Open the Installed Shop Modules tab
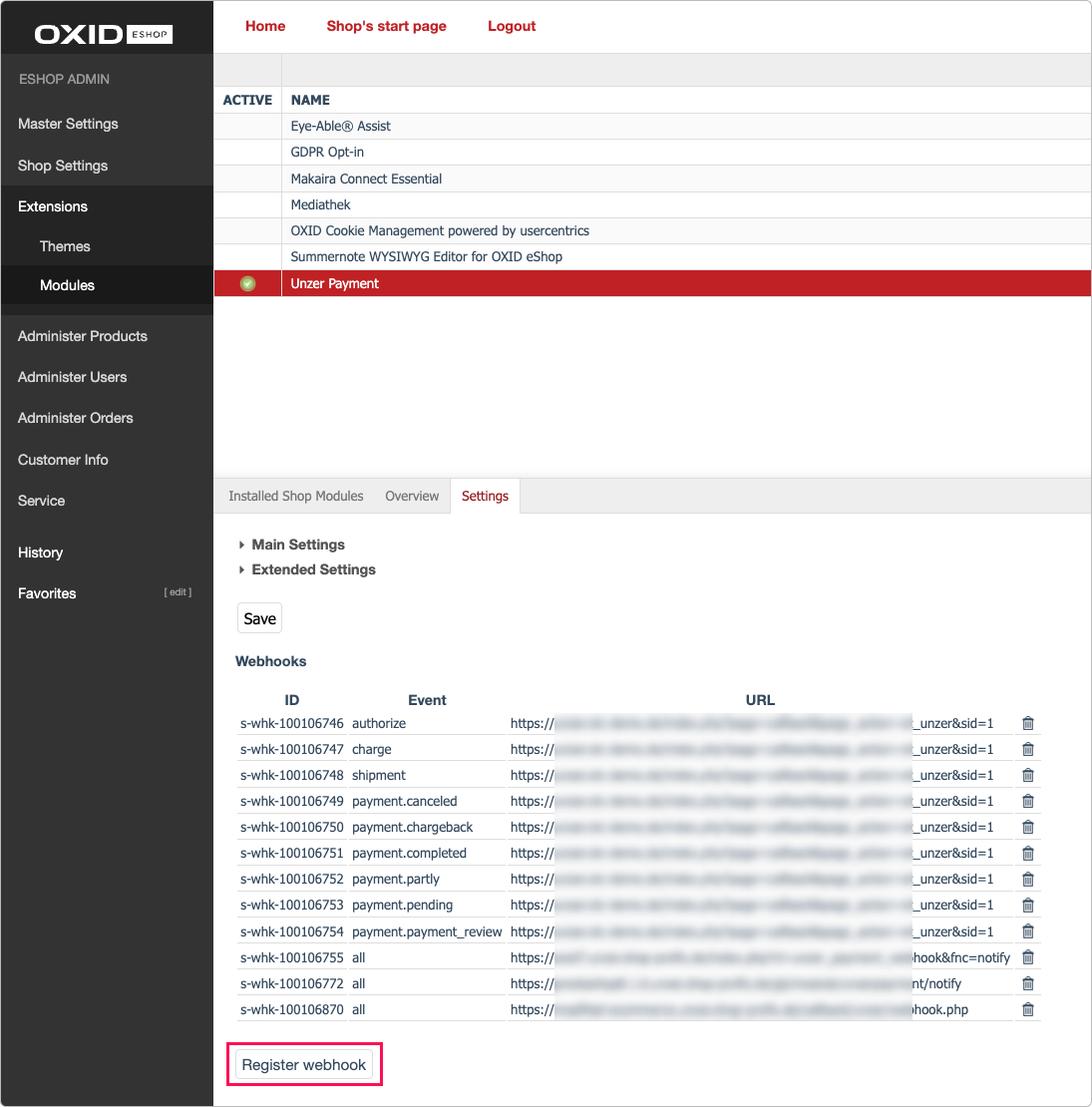1092x1107 pixels. pos(295,496)
